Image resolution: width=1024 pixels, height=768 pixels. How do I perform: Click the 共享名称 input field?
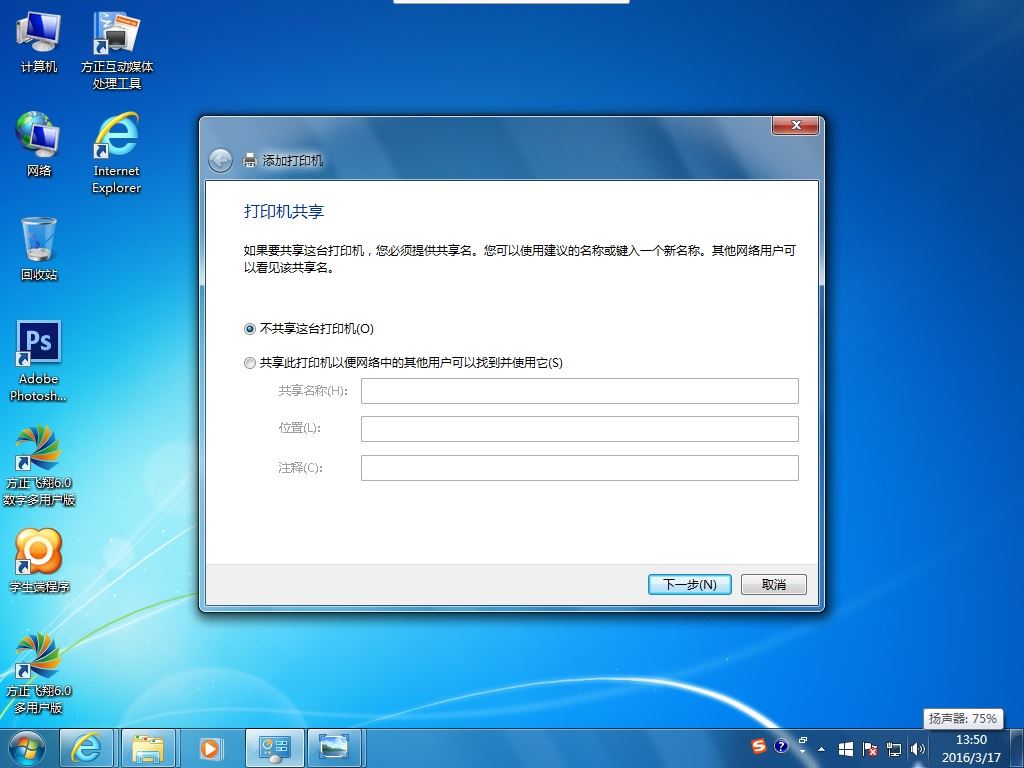580,391
